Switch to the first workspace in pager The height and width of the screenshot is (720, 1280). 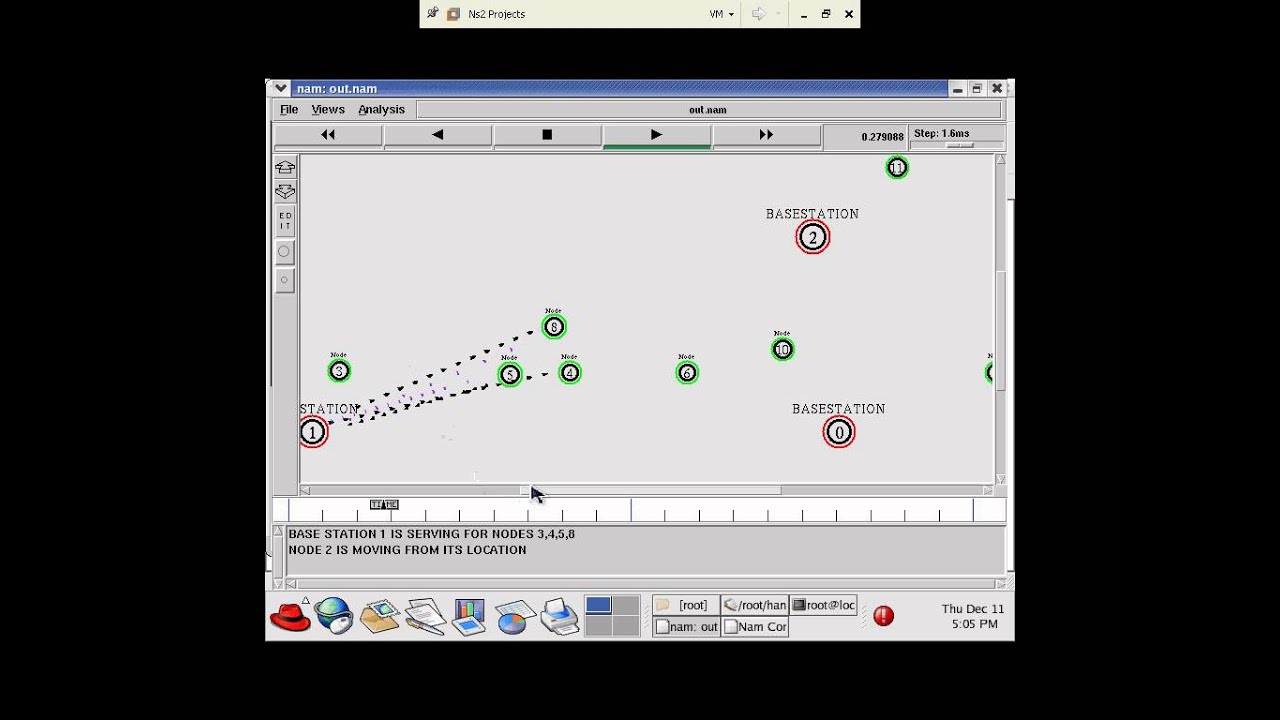(x=598, y=605)
